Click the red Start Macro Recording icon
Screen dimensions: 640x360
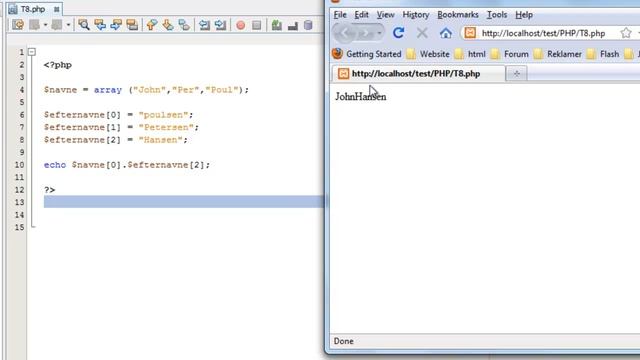click(x=240, y=25)
